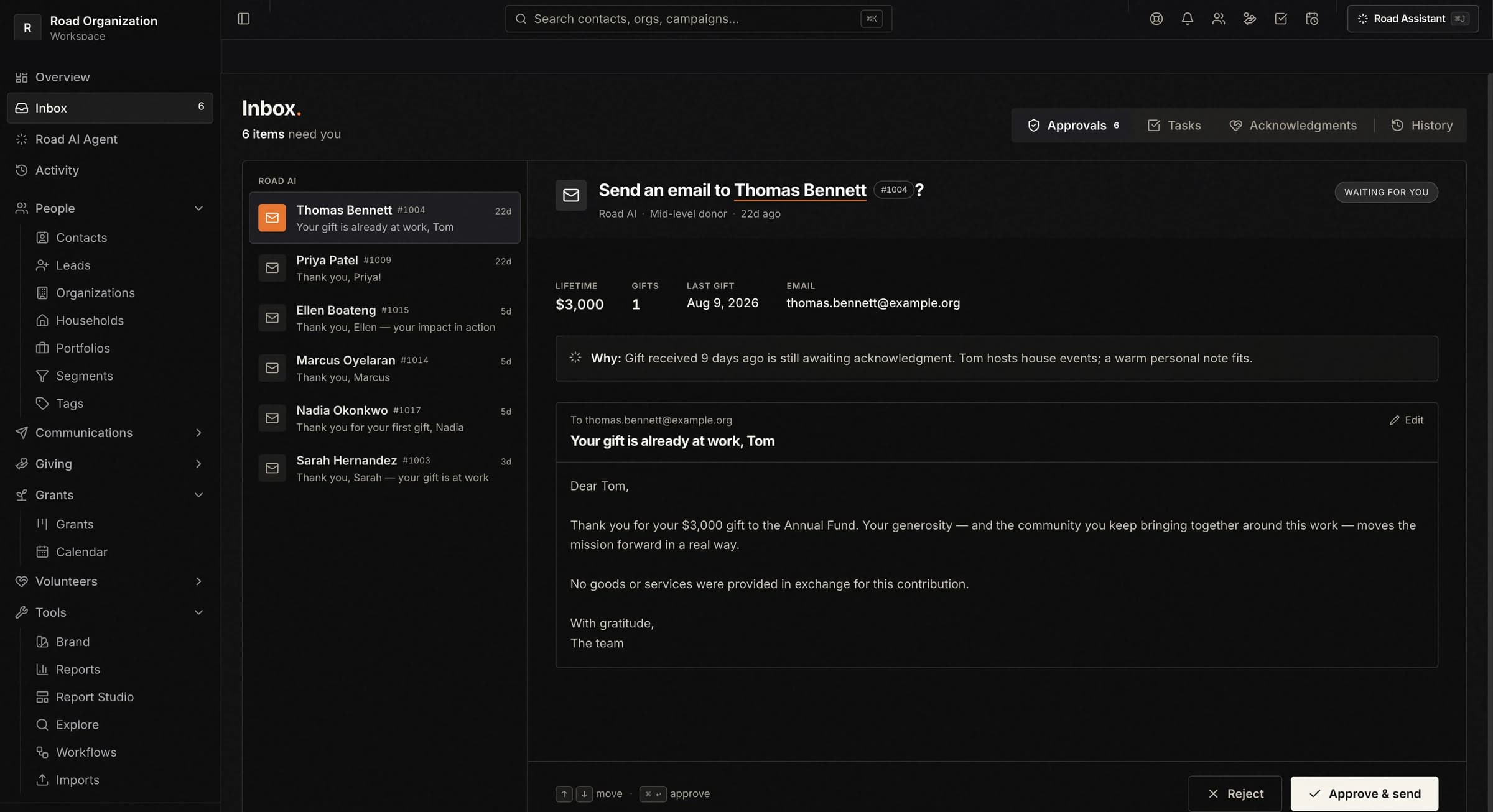Open the tasks checkbox icon in top bar
This screenshot has height=812, width=1493.
[x=1280, y=19]
